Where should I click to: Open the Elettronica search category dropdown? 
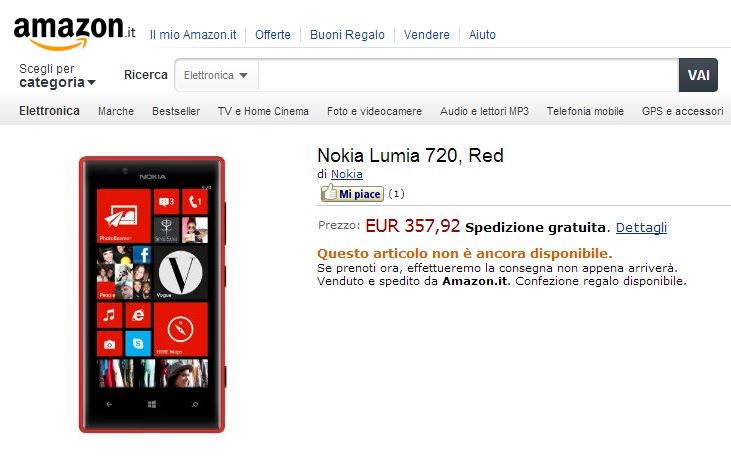click(x=216, y=75)
